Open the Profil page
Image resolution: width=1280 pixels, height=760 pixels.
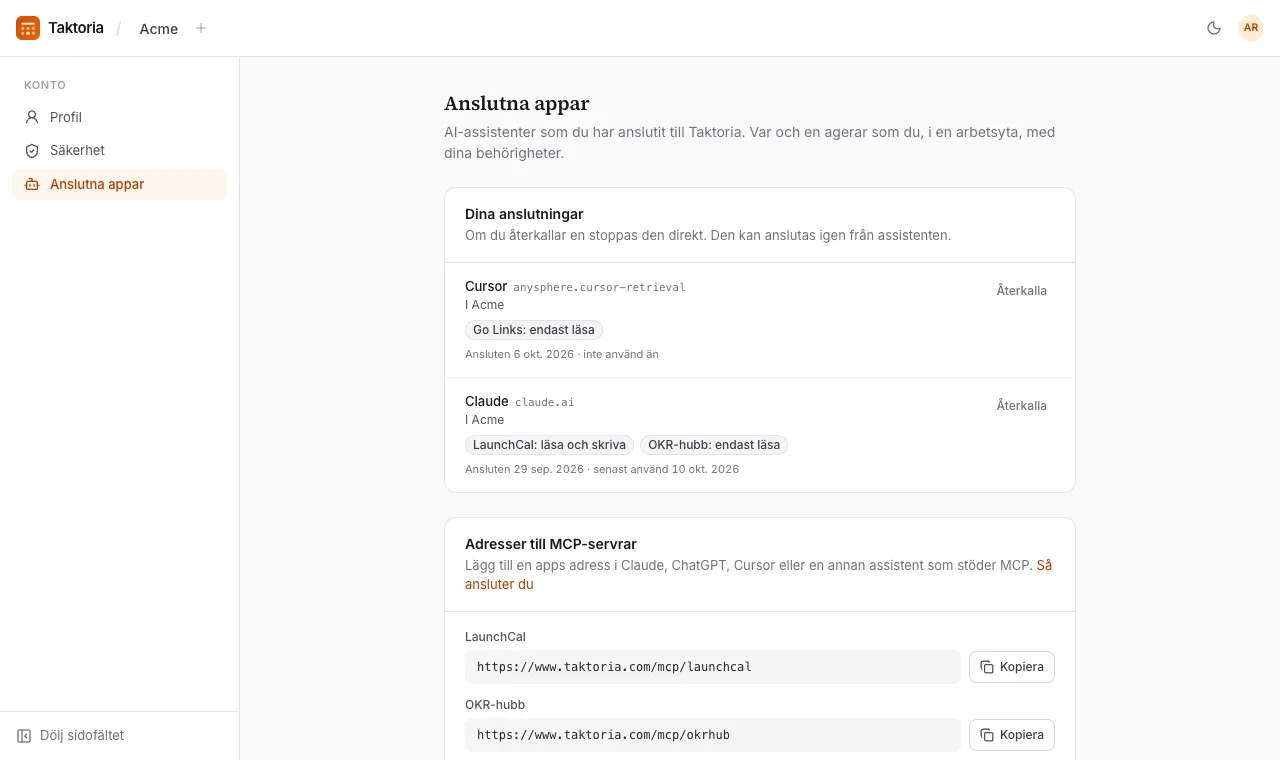point(120,117)
